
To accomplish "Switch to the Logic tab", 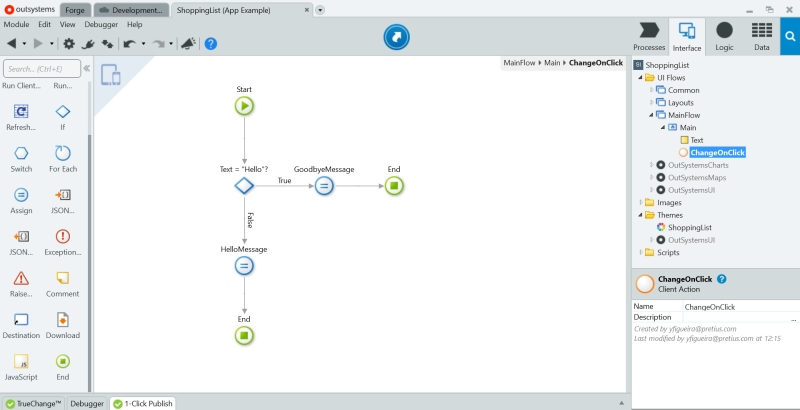I will pyautogui.click(x=724, y=36).
